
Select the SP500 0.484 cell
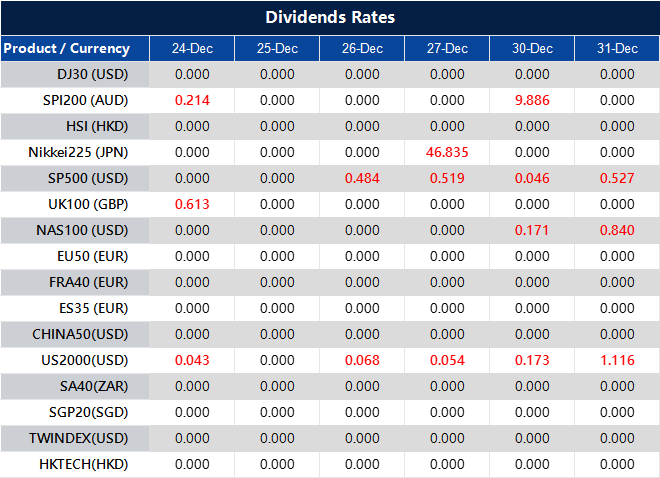click(362, 178)
